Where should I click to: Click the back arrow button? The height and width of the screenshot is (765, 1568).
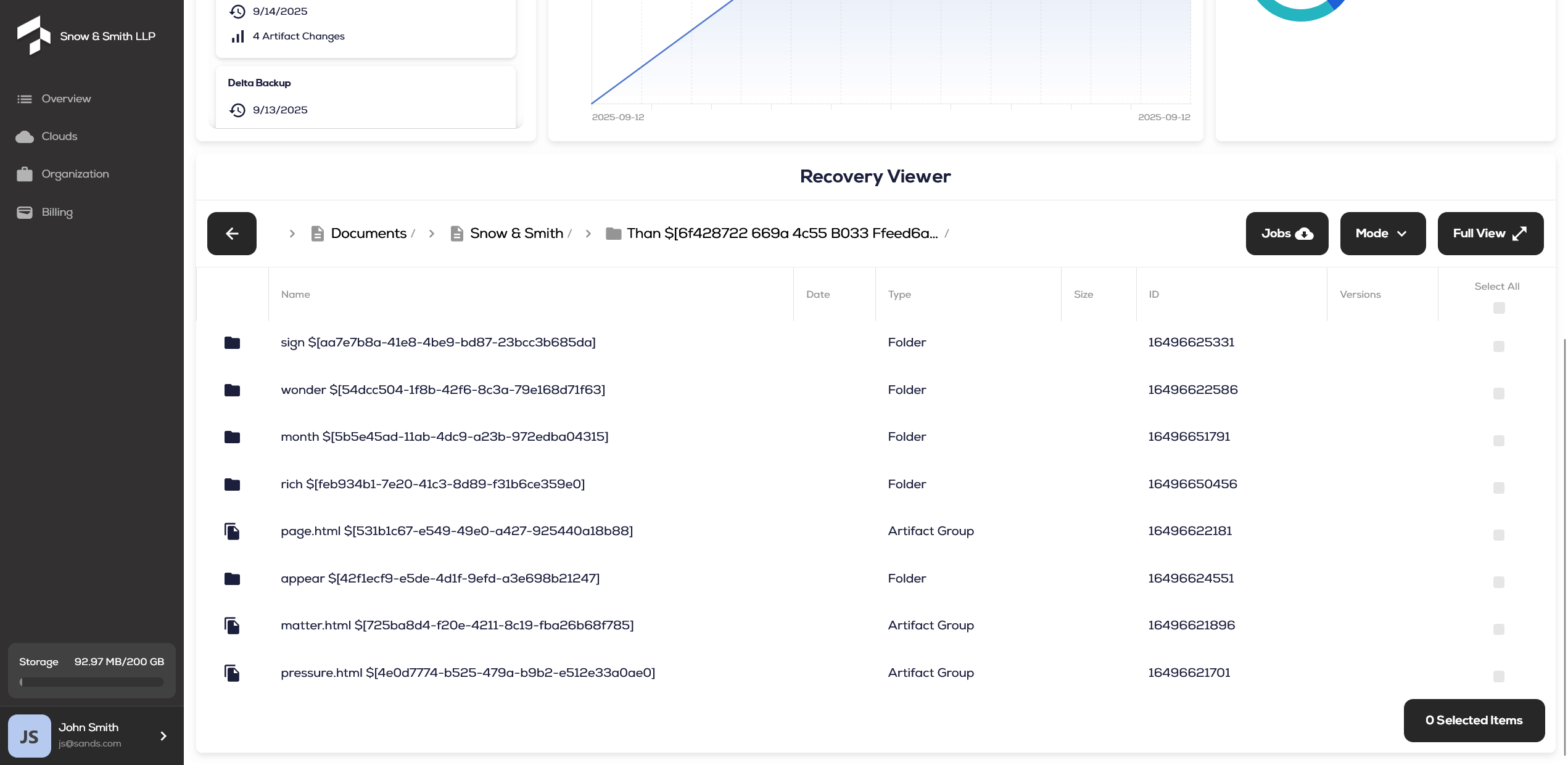tap(231, 234)
